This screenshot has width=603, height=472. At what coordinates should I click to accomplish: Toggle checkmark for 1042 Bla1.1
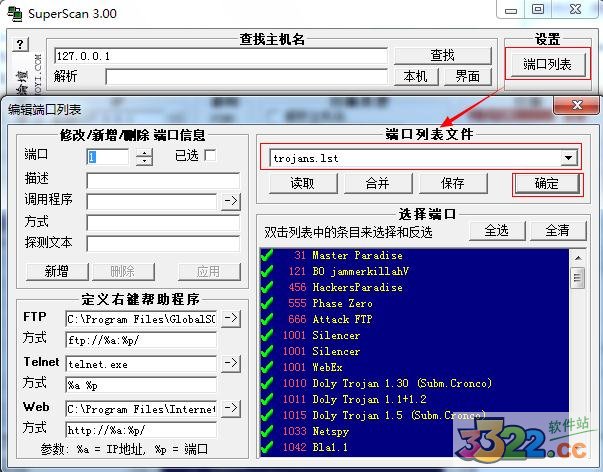(x=267, y=447)
